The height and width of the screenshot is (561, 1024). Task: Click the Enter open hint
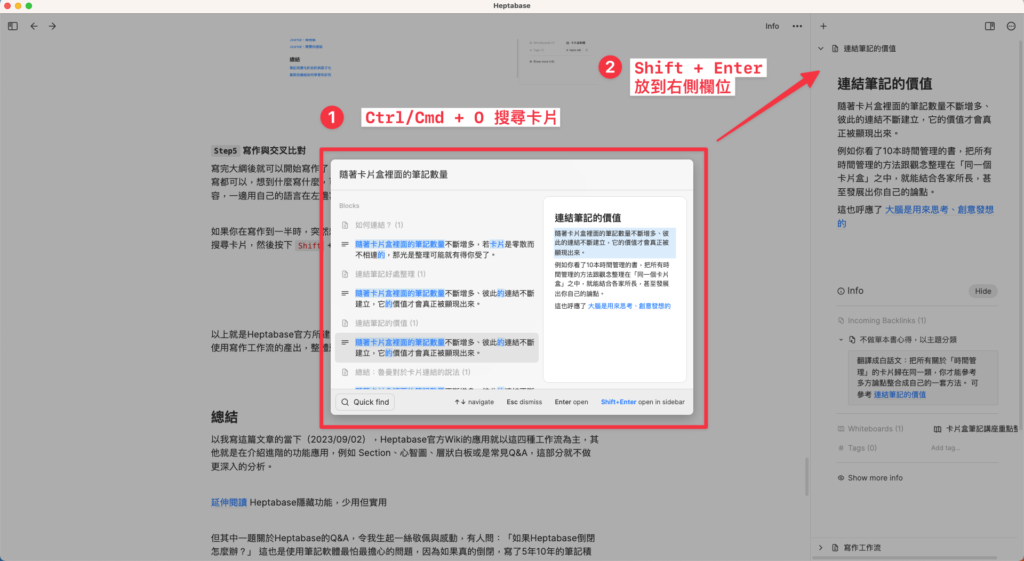click(x=571, y=402)
